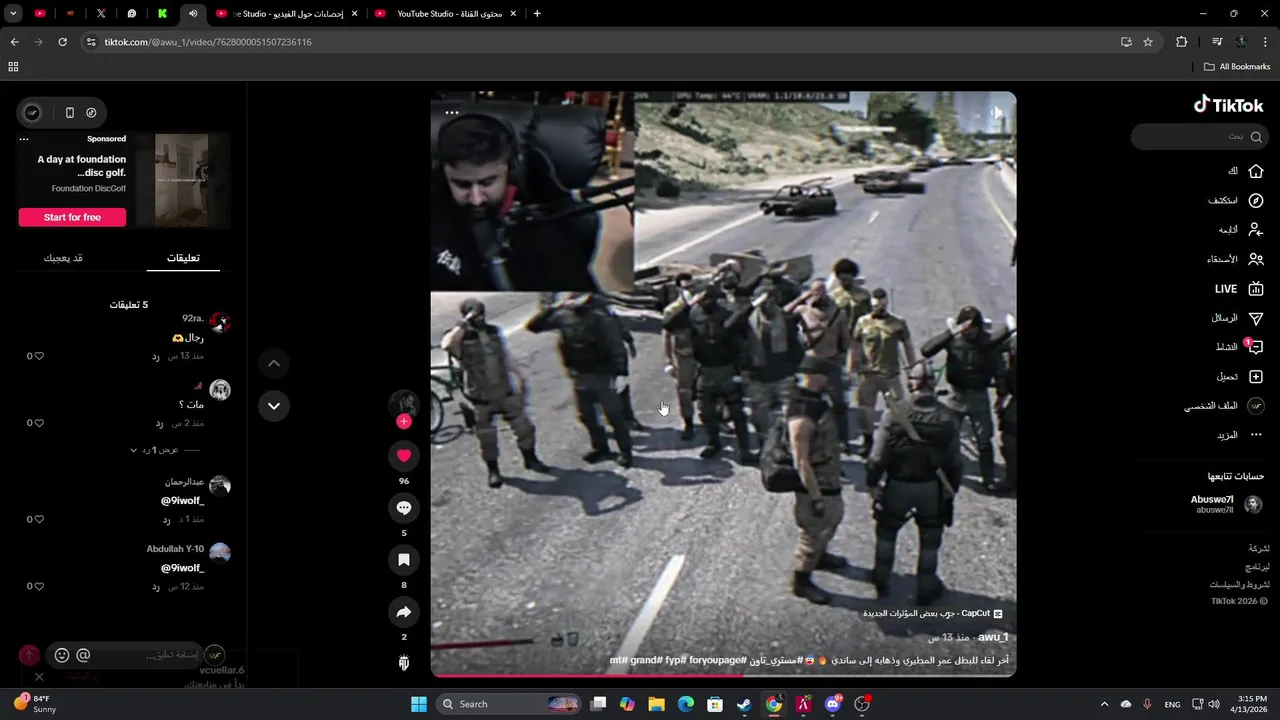Image resolution: width=1280 pixels, height=720 pixels.
Task: Toggle the video volume speaker icon
Action: (996, 113)
